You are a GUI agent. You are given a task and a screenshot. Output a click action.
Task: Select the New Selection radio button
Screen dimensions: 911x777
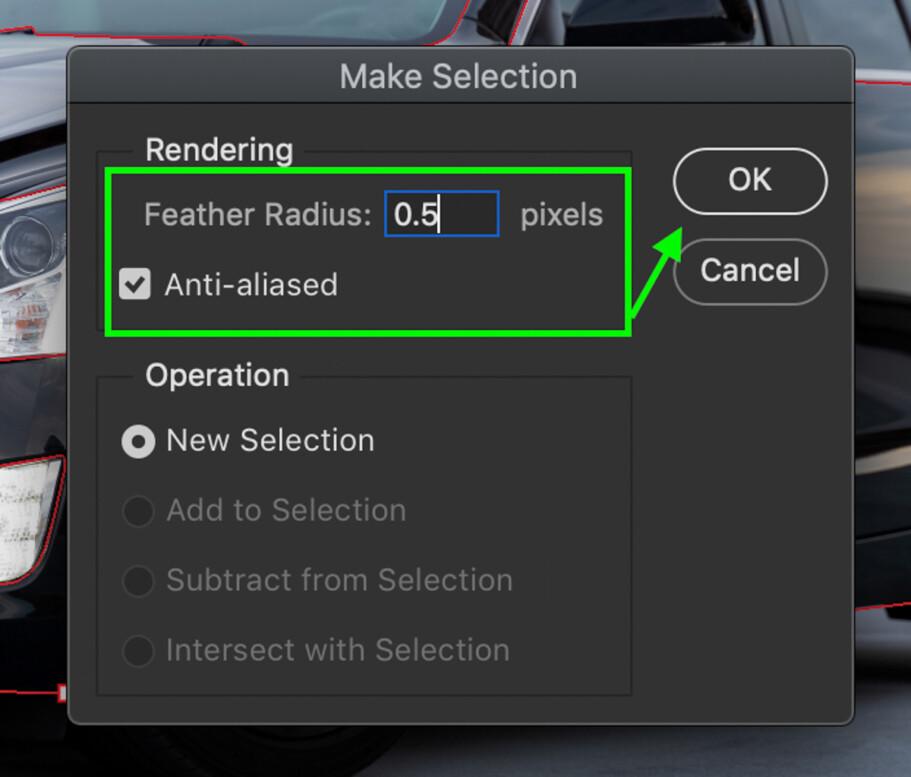click(x=138, y=441)
